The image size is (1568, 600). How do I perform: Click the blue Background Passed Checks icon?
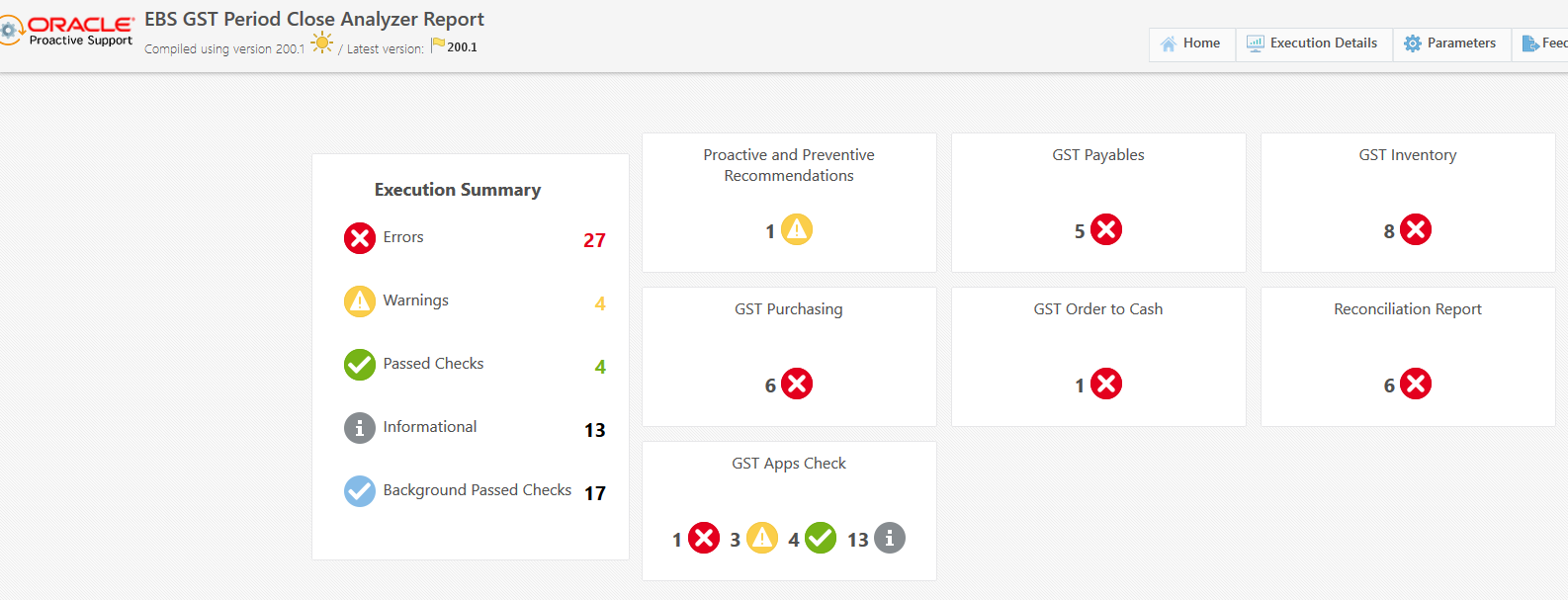click(360, 491)
